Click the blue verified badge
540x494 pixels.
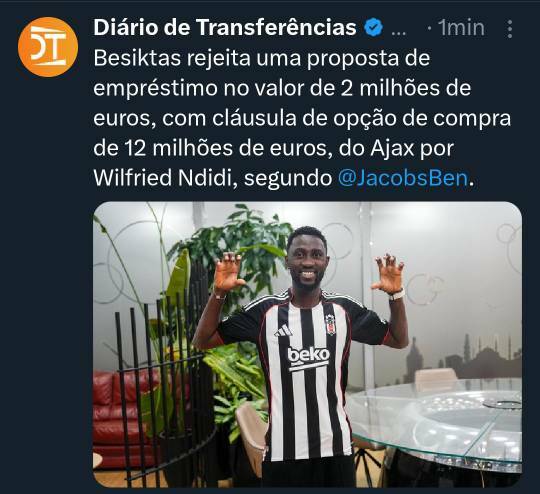coord(374,28)
